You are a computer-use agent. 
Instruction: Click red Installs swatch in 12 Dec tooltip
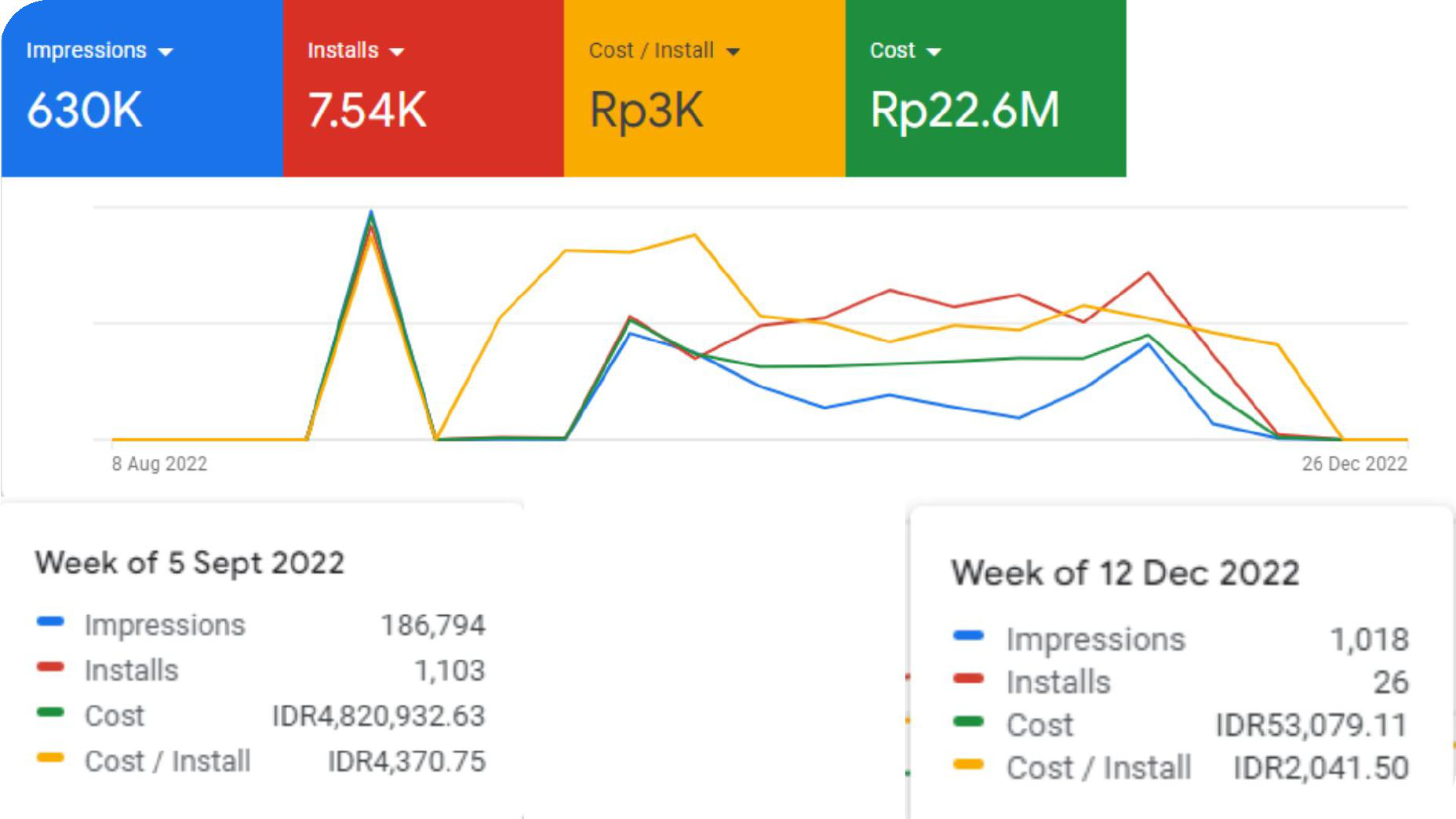pos(969,679)
